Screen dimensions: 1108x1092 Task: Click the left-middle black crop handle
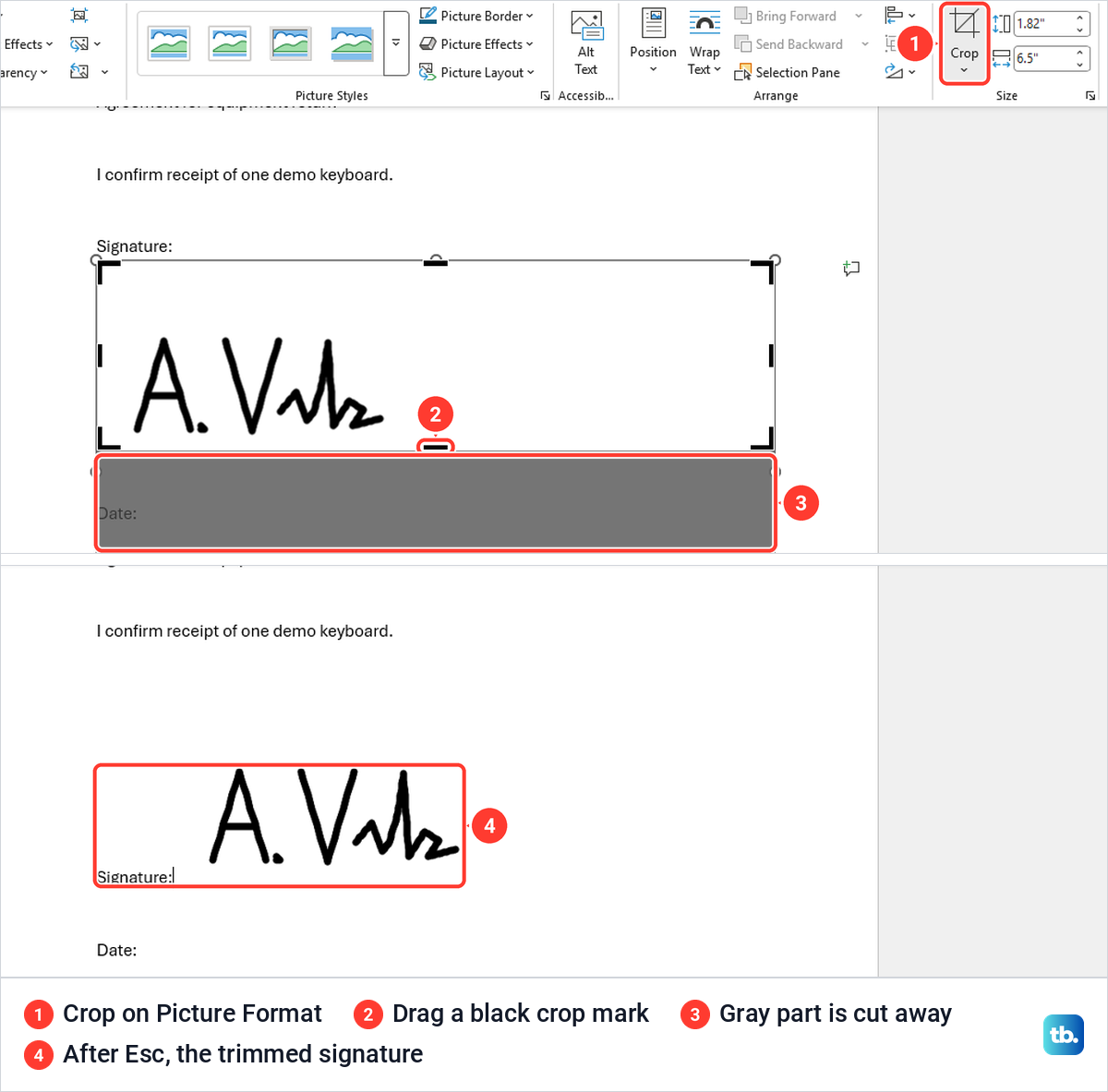tap(100, 355)
